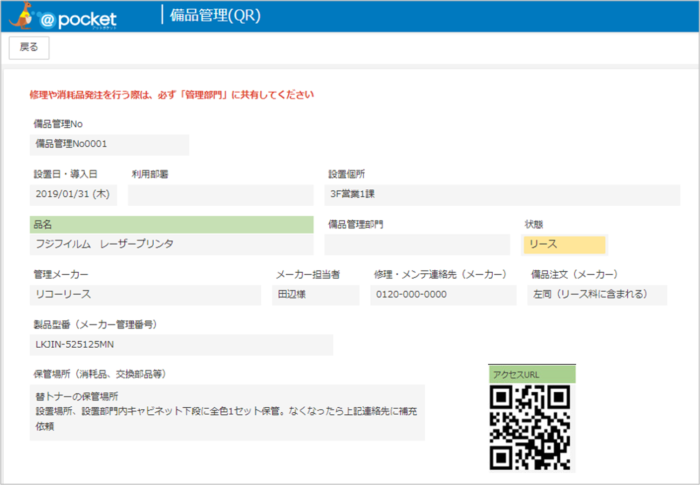Click the green アクセスURL label
The width and height of the screenshot is (700, 485).
[532, 374]
